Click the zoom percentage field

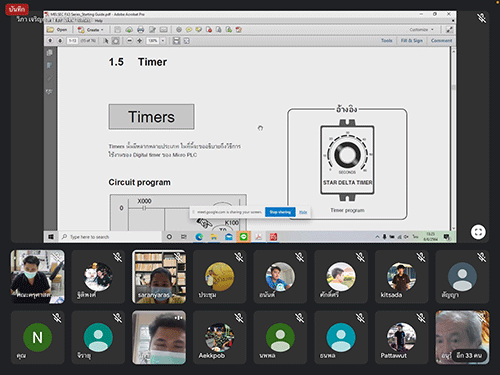(x=153, y=41)
